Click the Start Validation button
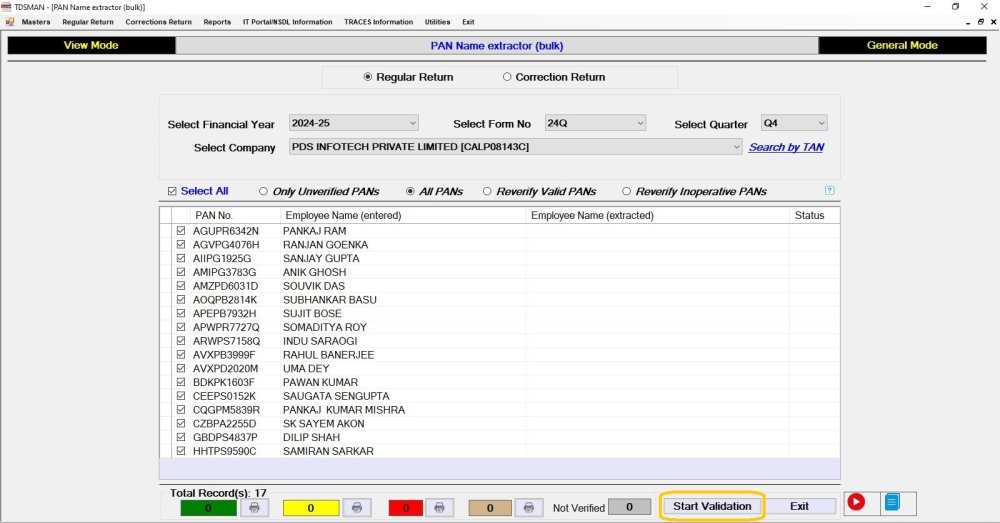Viewport: 1000px width, 523px height. coord(712,506)
